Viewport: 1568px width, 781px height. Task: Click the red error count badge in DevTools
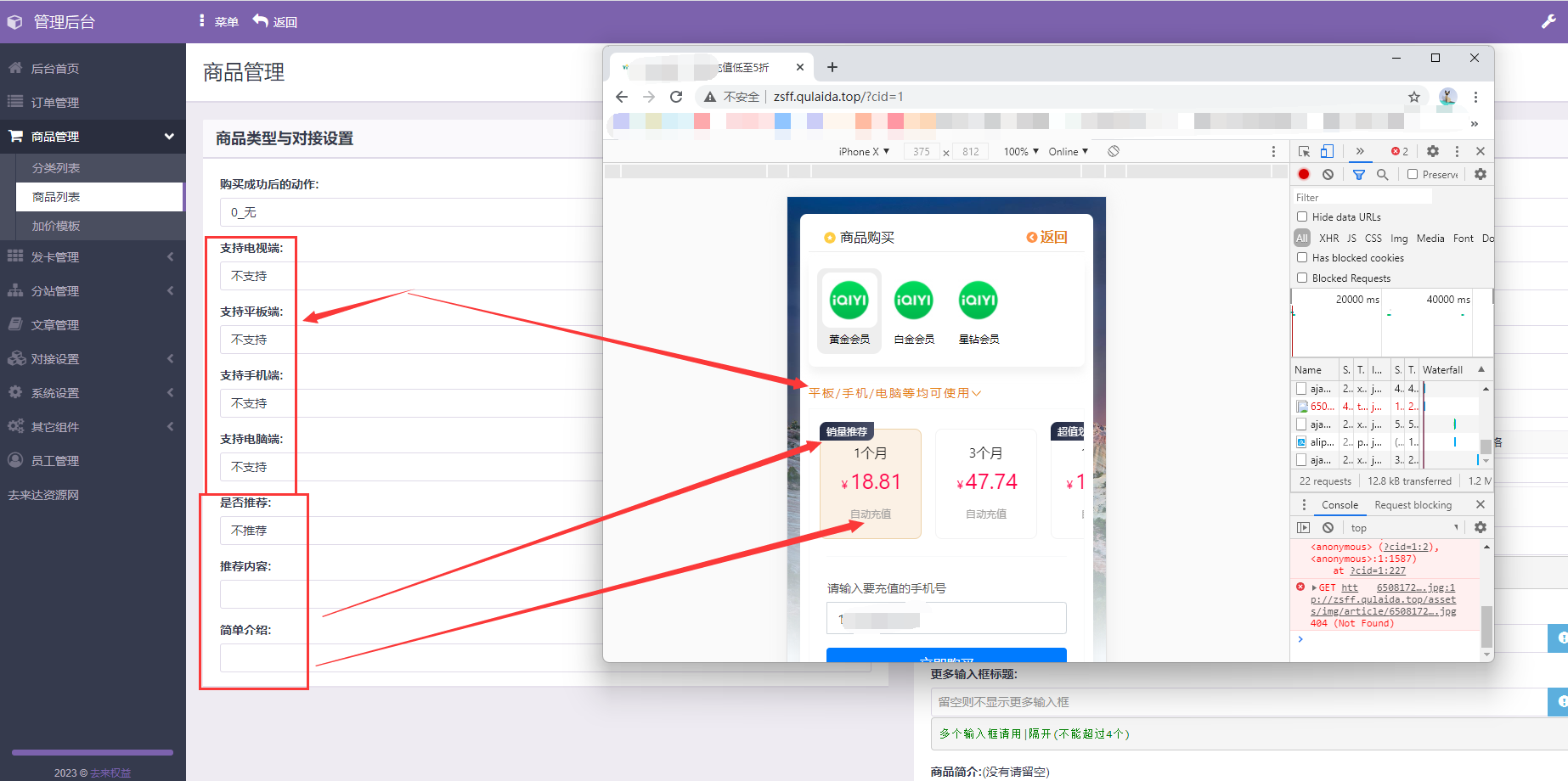coord(1399,151)
